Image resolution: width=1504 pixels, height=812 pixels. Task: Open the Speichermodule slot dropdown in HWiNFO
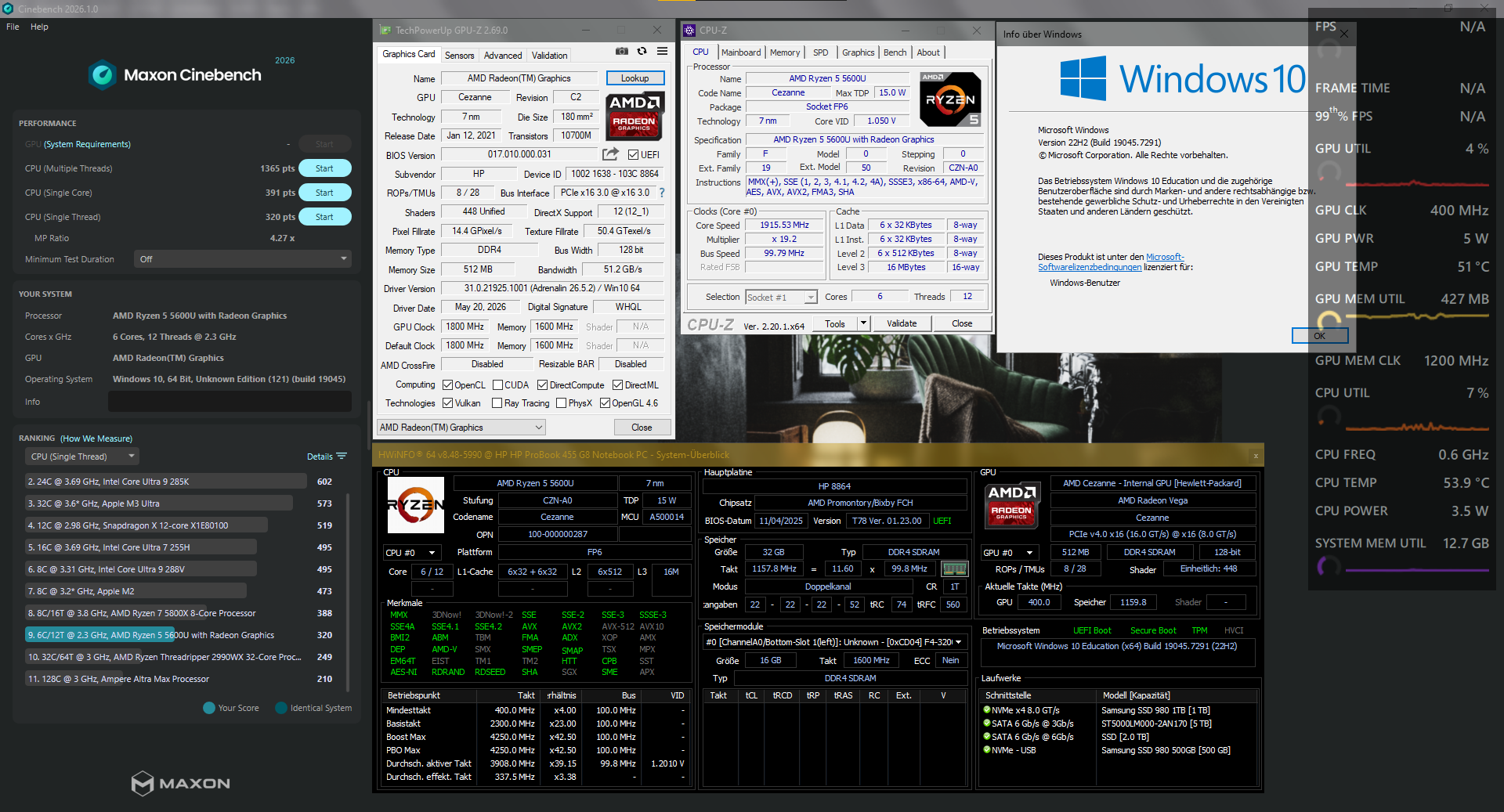[834, 642]
